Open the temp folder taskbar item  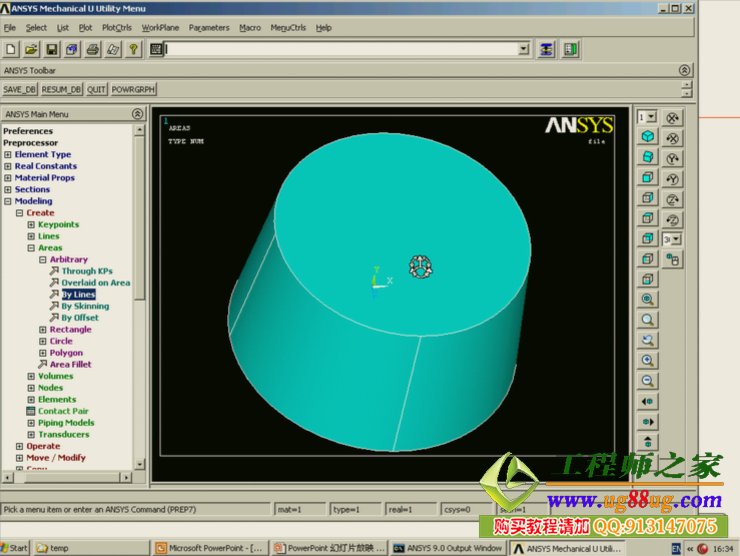coord(90,548)
